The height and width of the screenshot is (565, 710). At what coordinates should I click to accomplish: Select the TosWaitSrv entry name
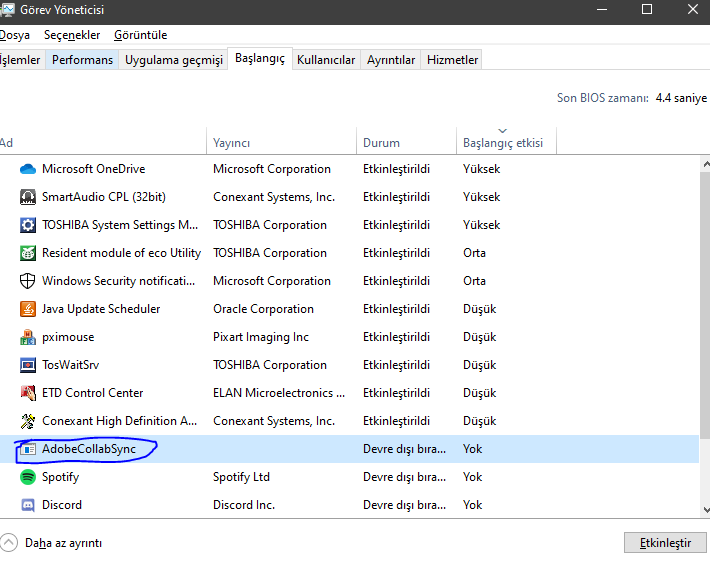pyautogui.click(x=70, y=365)
